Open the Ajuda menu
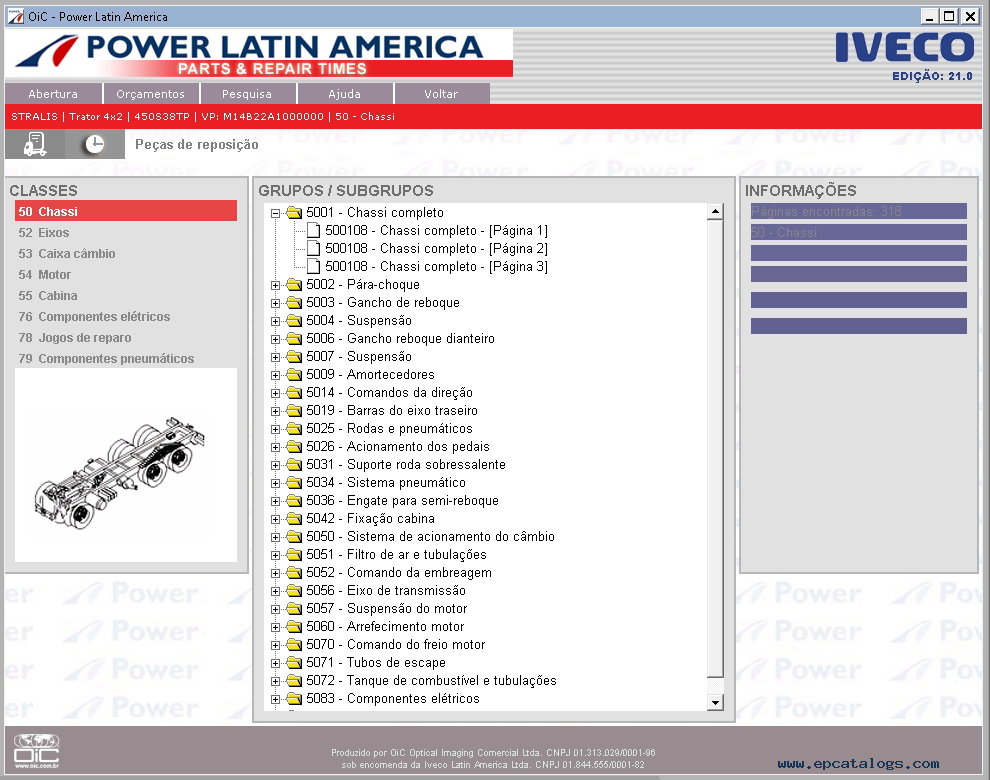 point(344,93)
